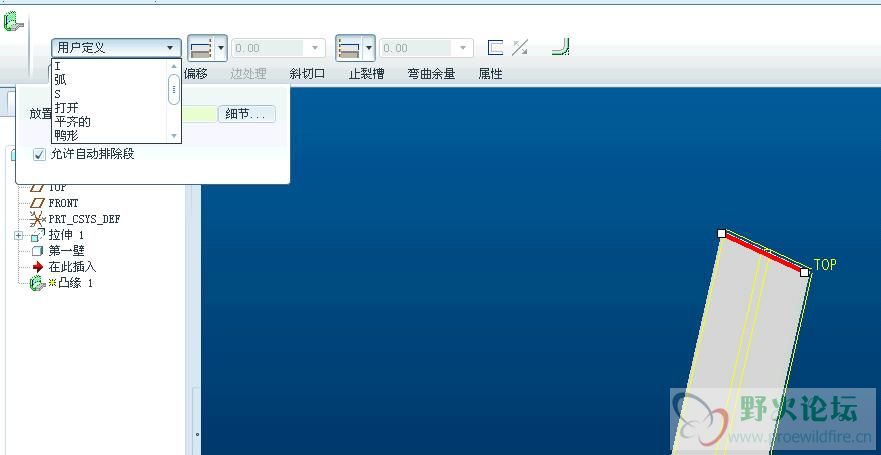This screenshot has width=881, height=455.
Task: Click the red insert-here arrow icon
Action: 38,267
